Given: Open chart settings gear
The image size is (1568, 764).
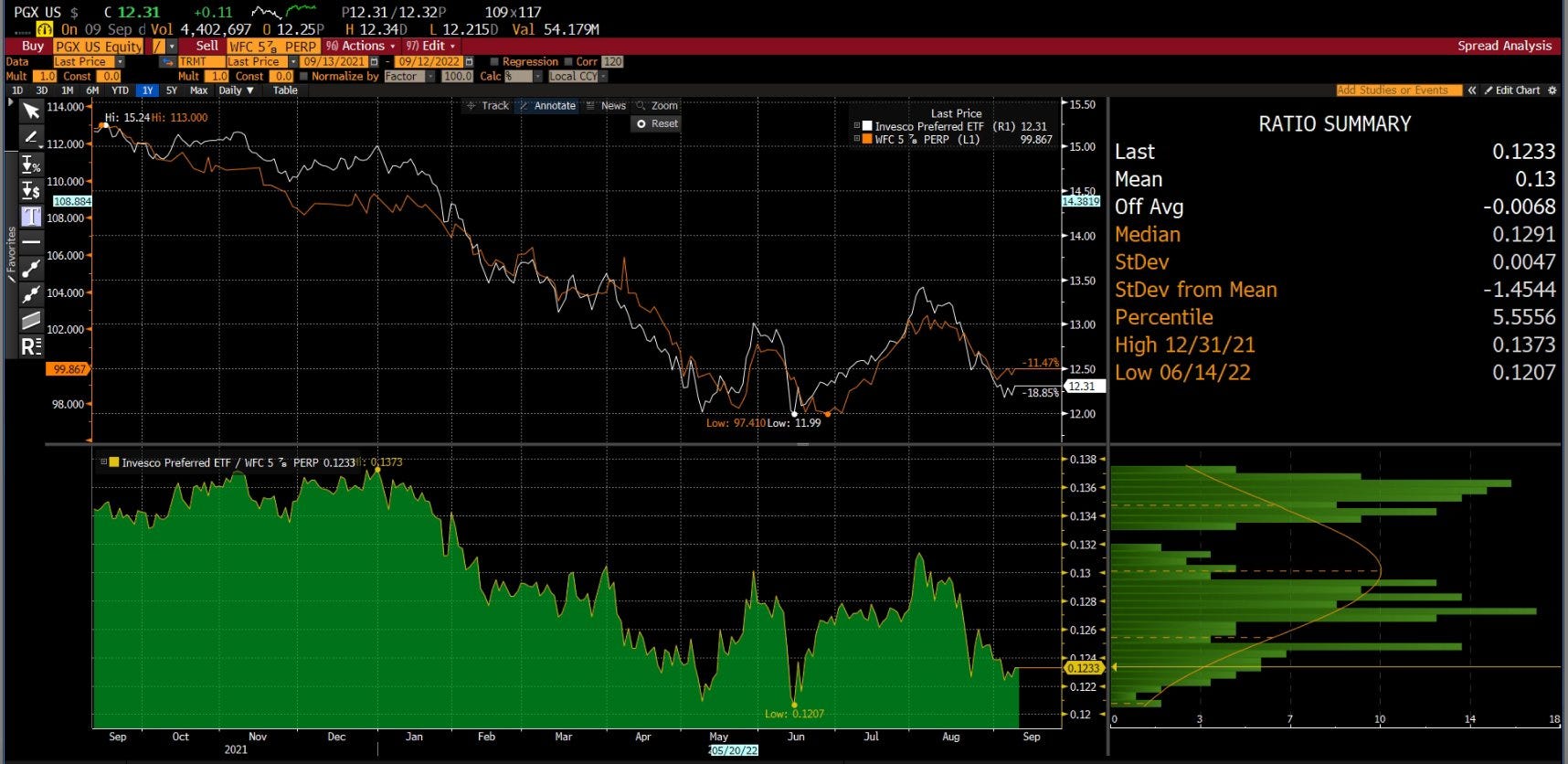Looking at the screenshot, I should [1552, 90].
